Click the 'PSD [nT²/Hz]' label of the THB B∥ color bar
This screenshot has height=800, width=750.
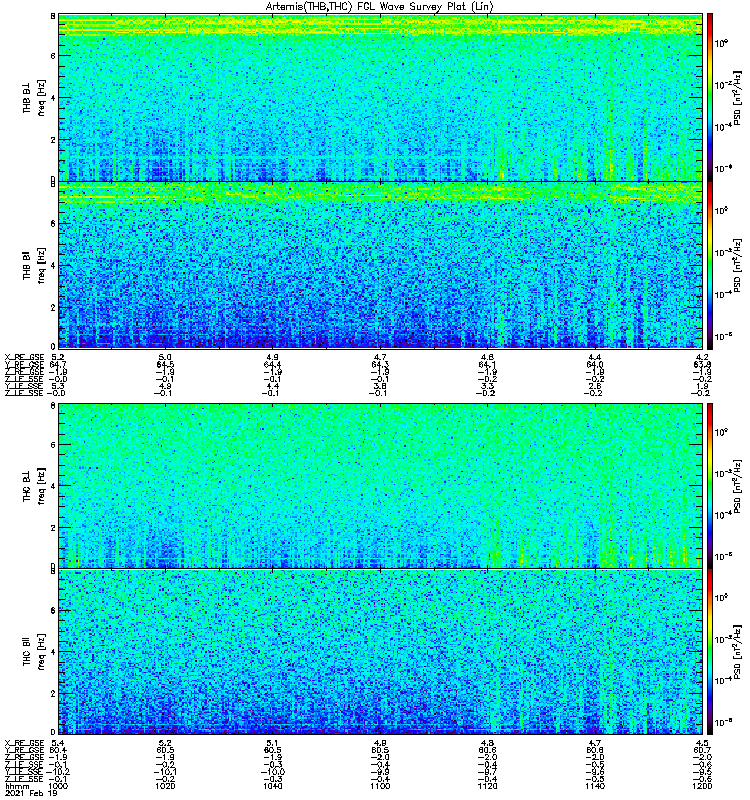pos(737,265)
